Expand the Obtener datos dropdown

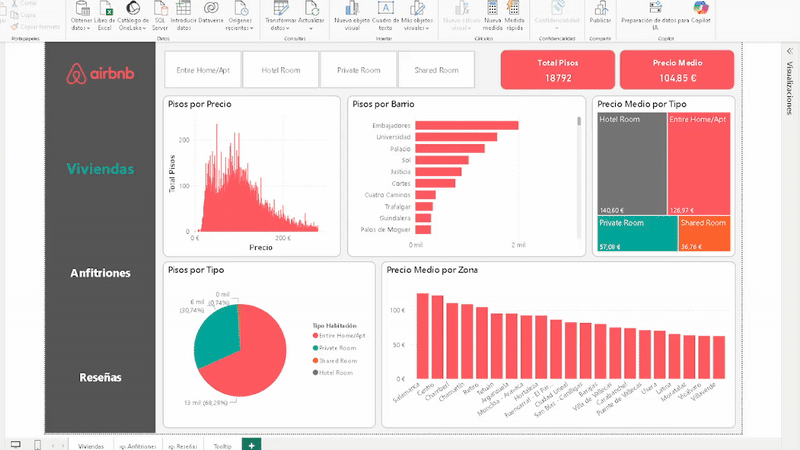tap(81, 29)
